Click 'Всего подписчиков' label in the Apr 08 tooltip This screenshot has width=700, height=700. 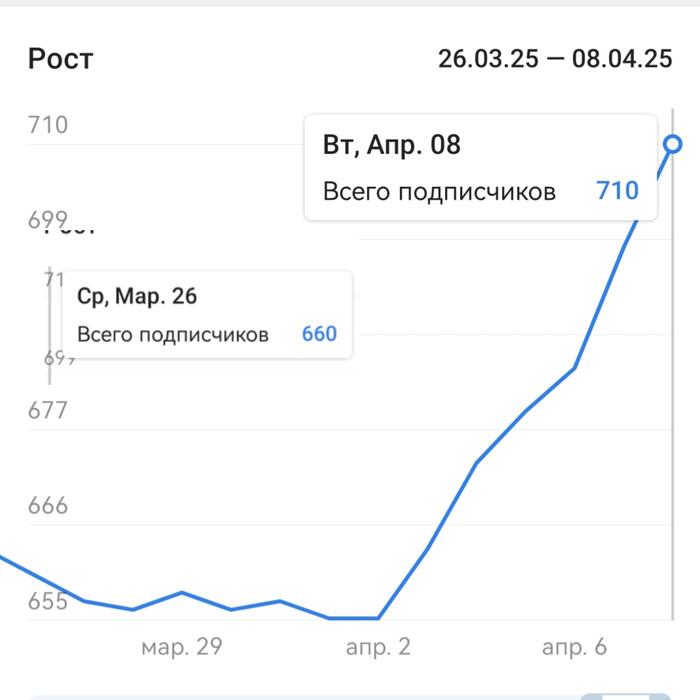tap(439, 191)
